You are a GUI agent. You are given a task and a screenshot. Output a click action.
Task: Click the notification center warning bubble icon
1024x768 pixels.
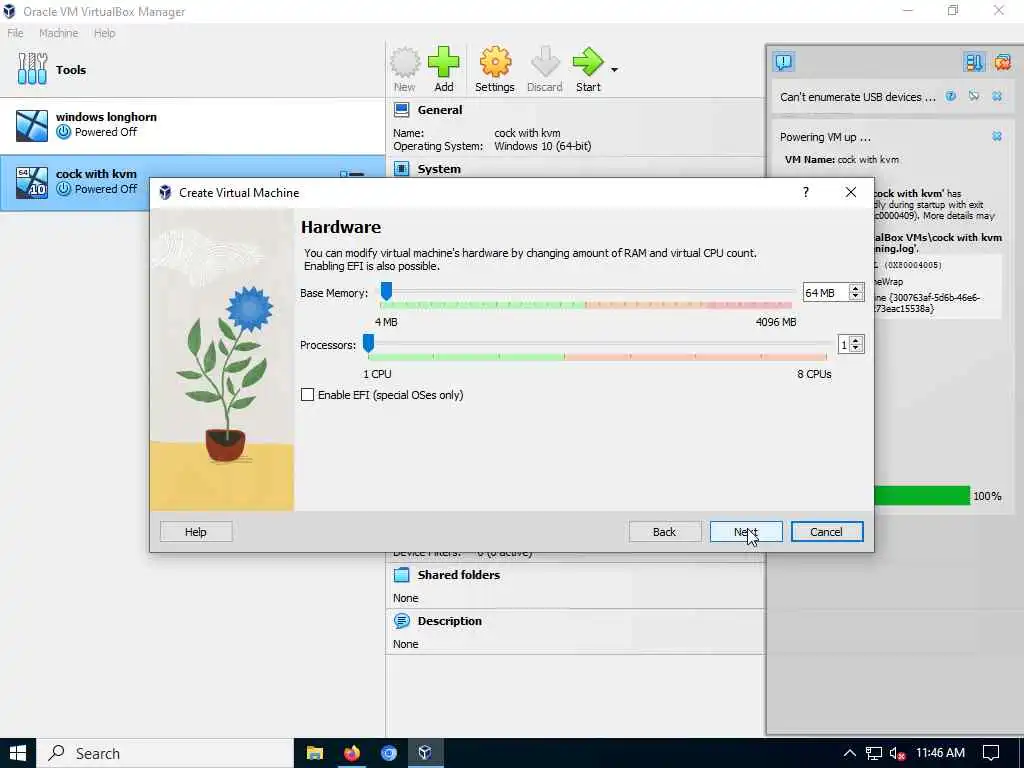tap(784, 62)
